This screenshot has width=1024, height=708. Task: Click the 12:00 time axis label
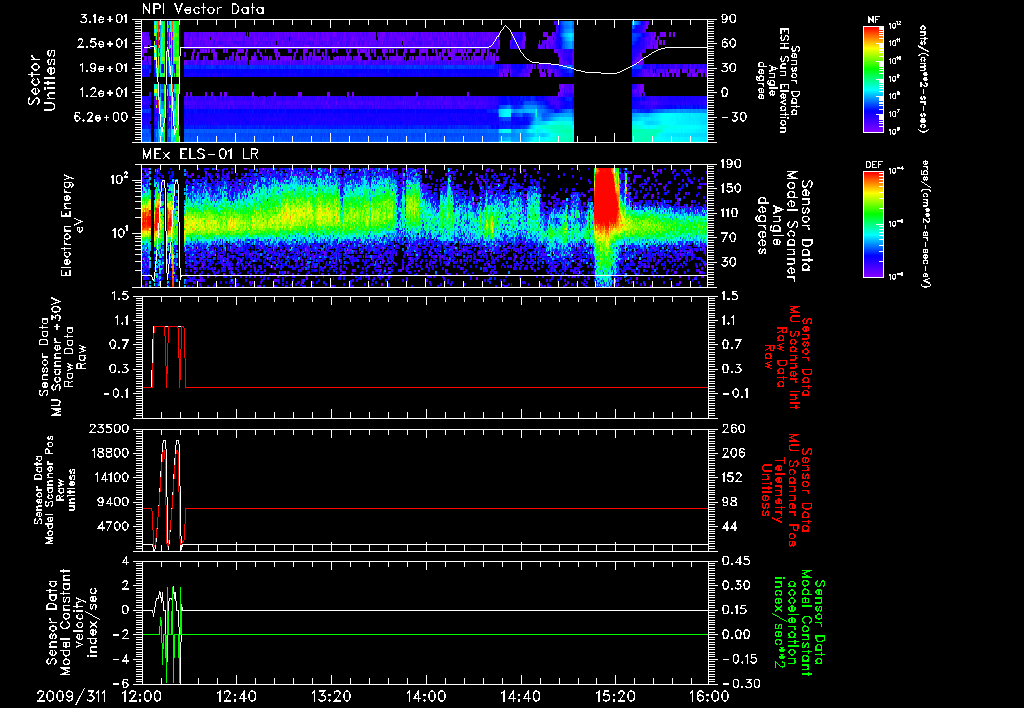pos(142,696)
